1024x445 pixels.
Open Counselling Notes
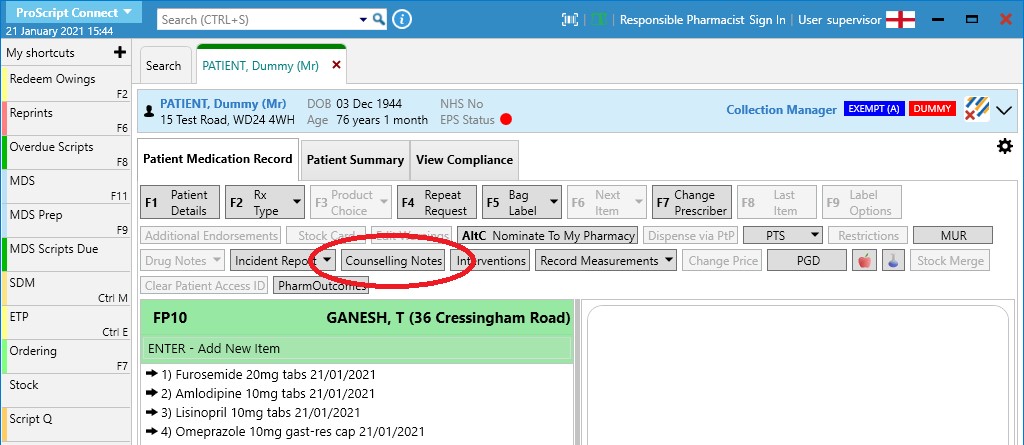393,261
